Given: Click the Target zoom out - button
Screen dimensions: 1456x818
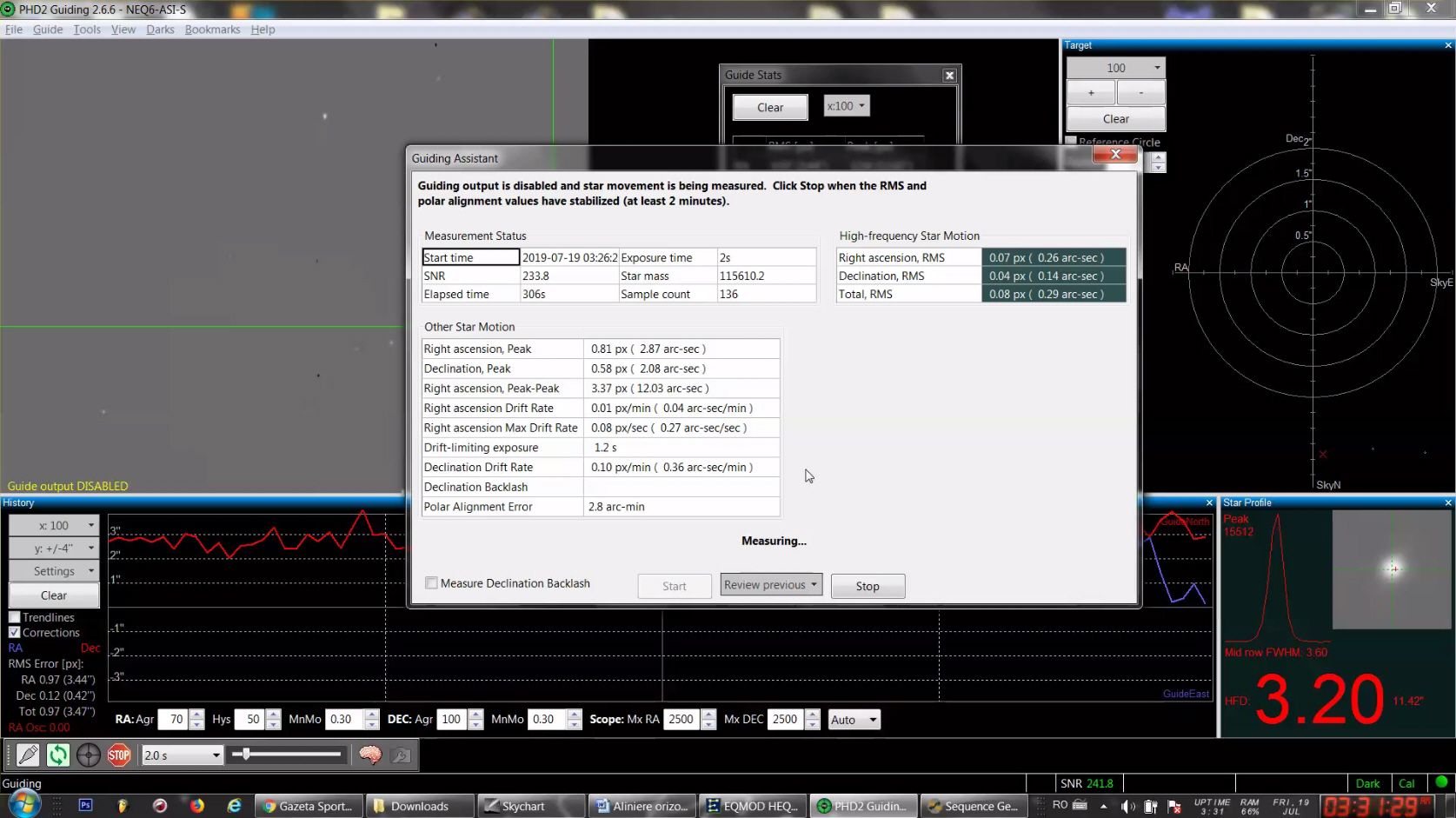Looking at the screenshot, I should [1141, 92].
